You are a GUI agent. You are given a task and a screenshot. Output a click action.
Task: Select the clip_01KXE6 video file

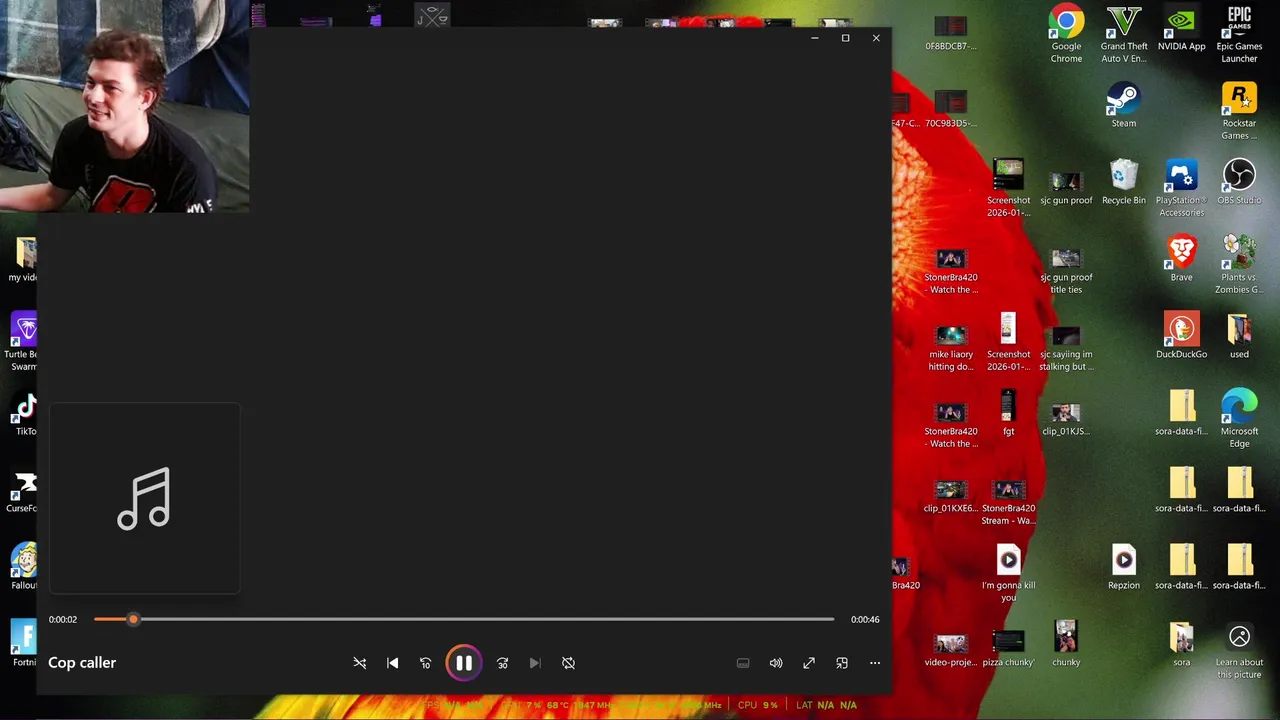pyautogui.click(x=951, y=497)
